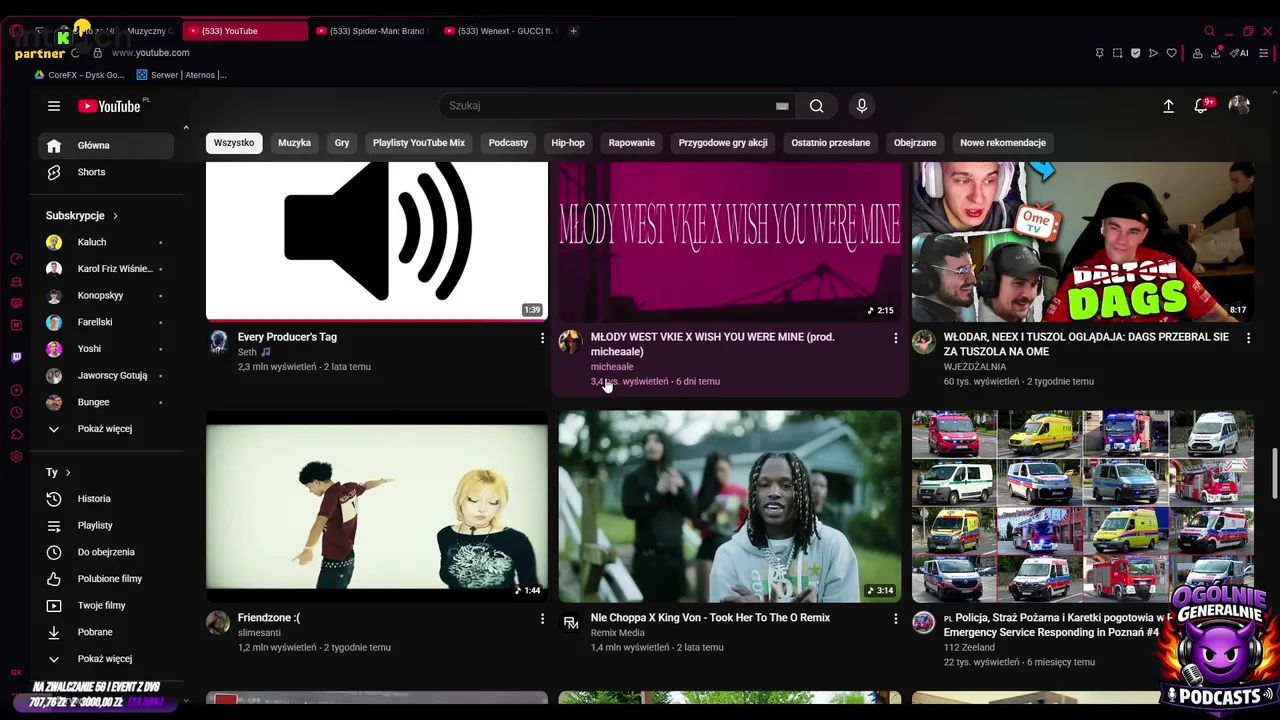
Task: Open the Policja, Straż Pożarna thumbnail
Action: (x=1083, y=506)
